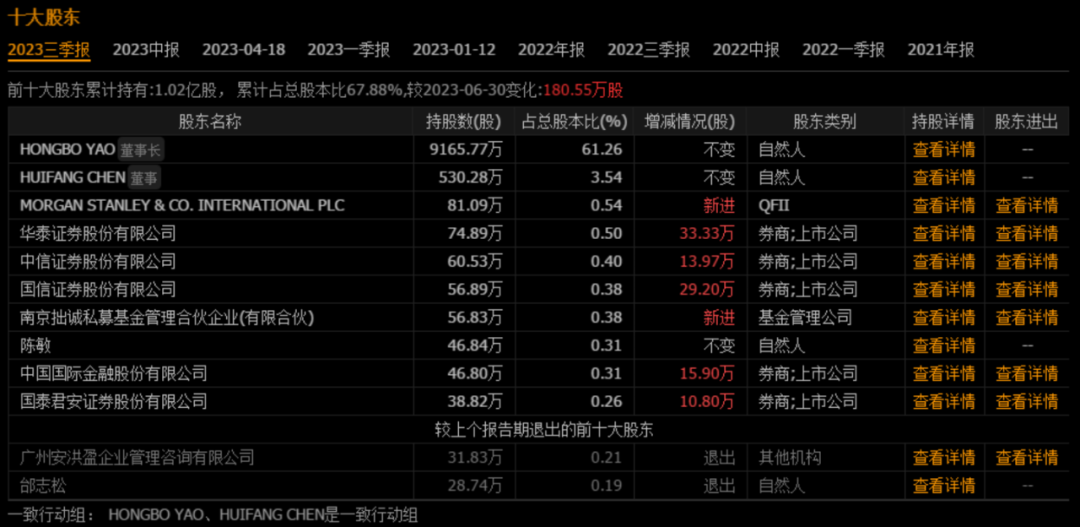This screenshot has width=1080, height=527.
Task: Click the 较上个报告期退出的前十大股东 subheading
Action: tap(544, 430)
